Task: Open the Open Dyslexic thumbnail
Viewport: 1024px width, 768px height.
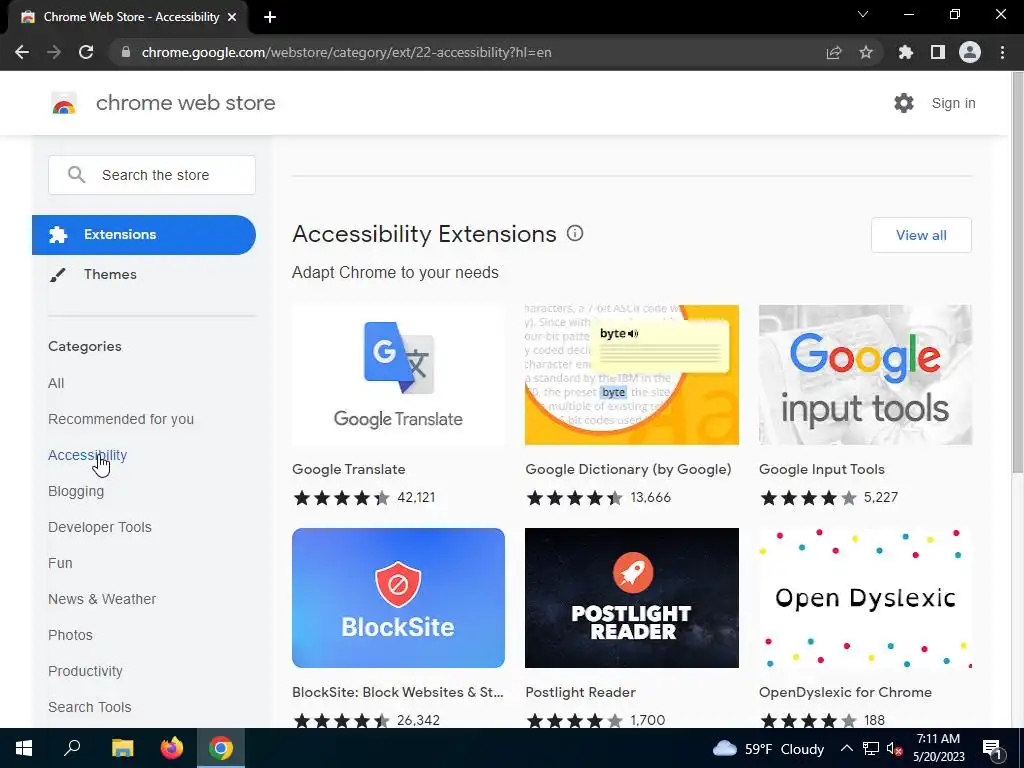Action: pos(865,598)
